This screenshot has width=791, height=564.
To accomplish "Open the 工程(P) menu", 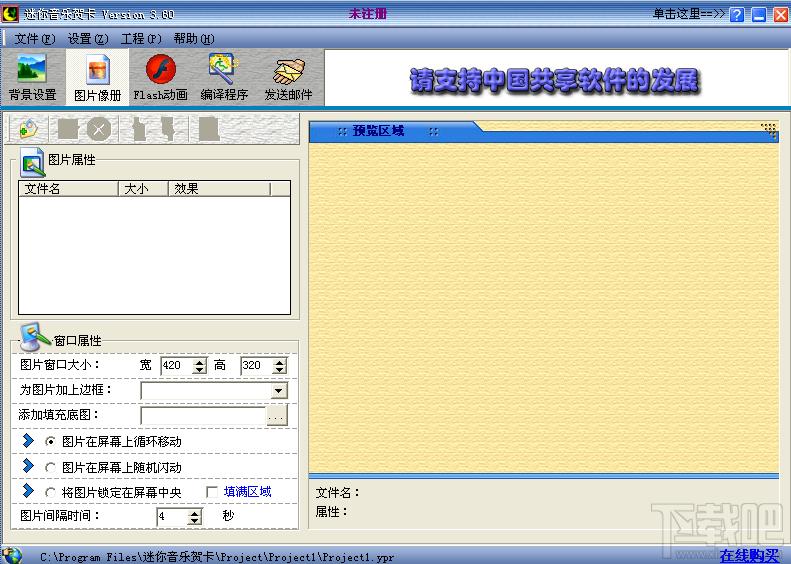I will 141,38.
